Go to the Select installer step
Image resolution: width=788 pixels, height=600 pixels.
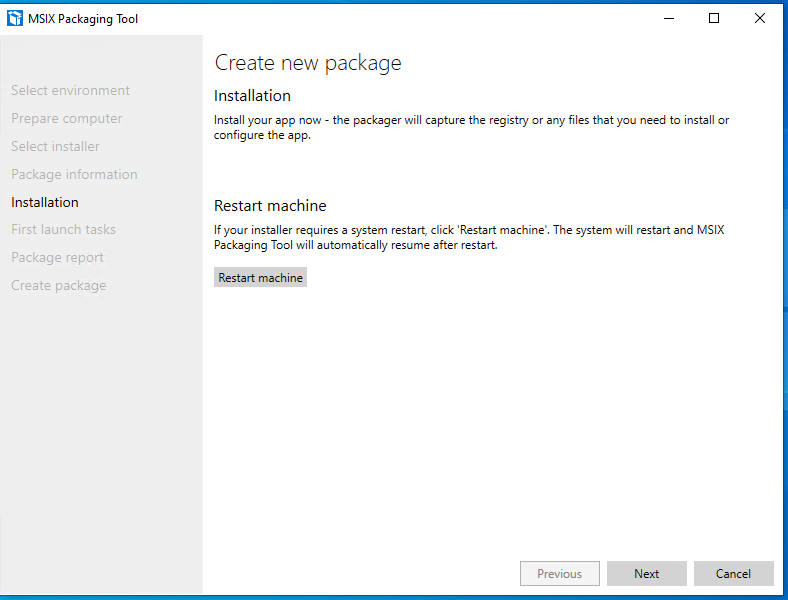click(55, 146)
